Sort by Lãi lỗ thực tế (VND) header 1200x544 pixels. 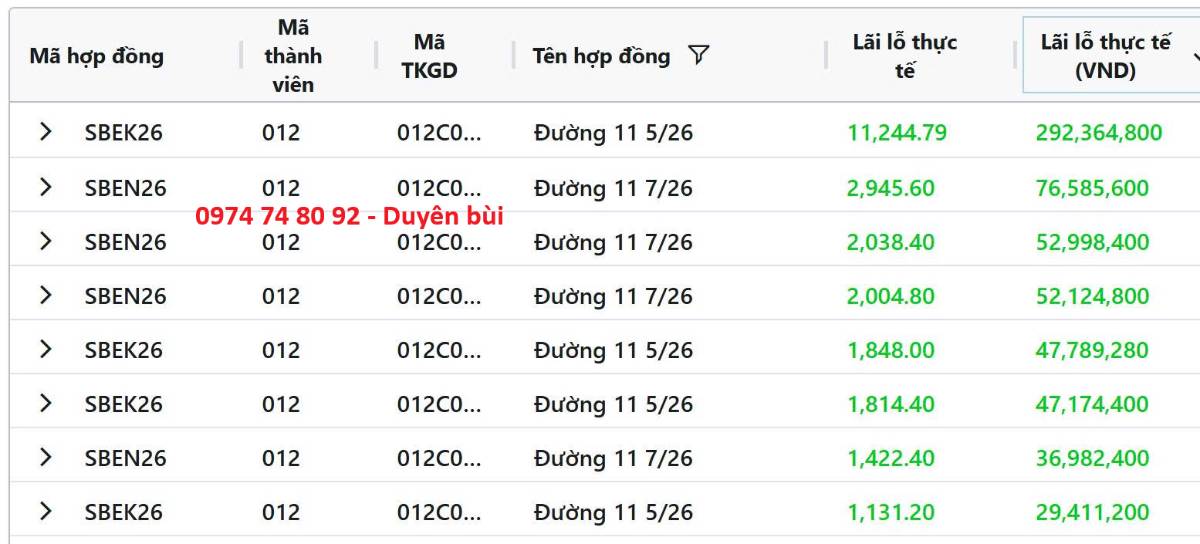click(x=1104, y=56)
